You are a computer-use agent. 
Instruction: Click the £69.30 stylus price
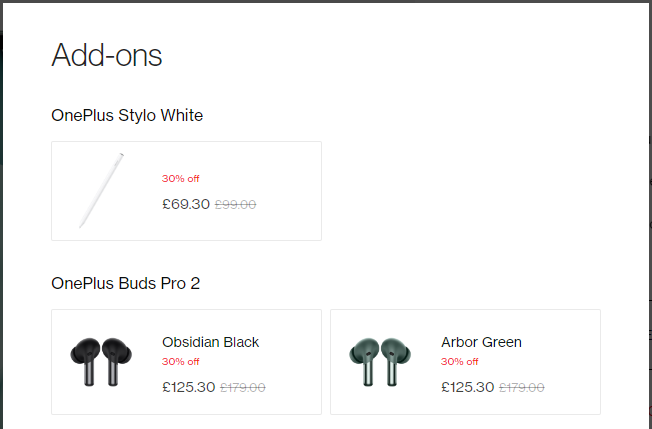pyautogui.click(x=186, y=204)
